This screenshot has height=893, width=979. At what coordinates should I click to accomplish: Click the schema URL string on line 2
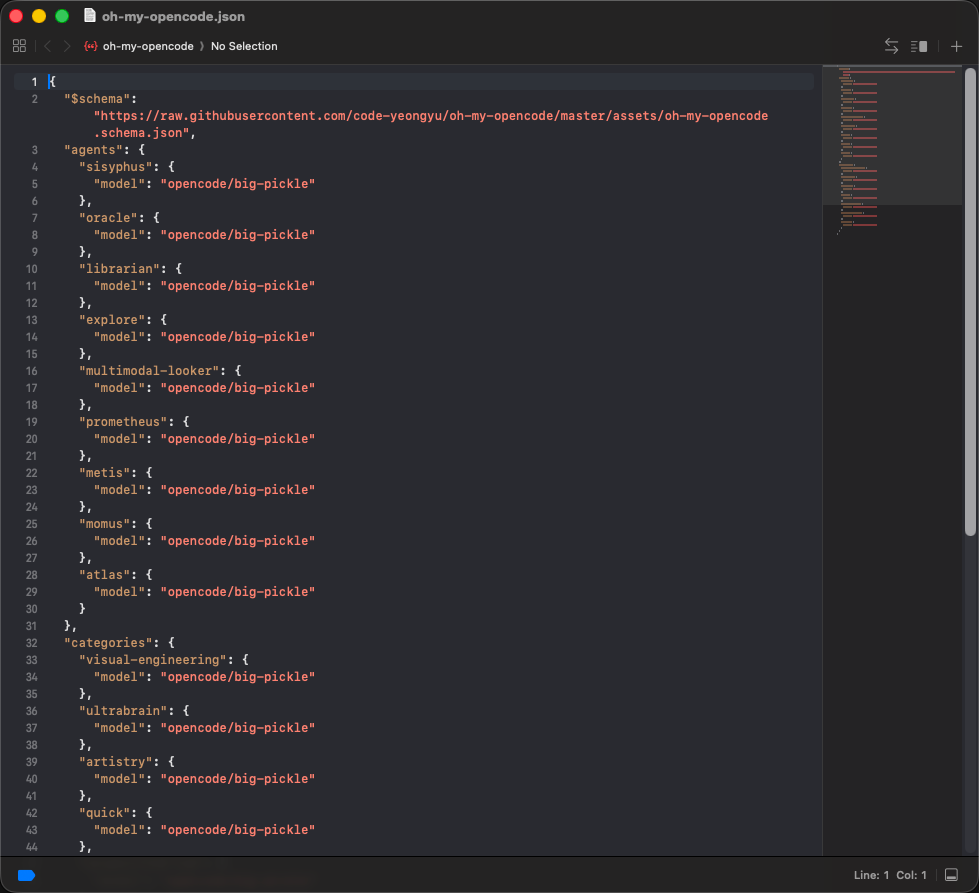[x=430, y=115]
